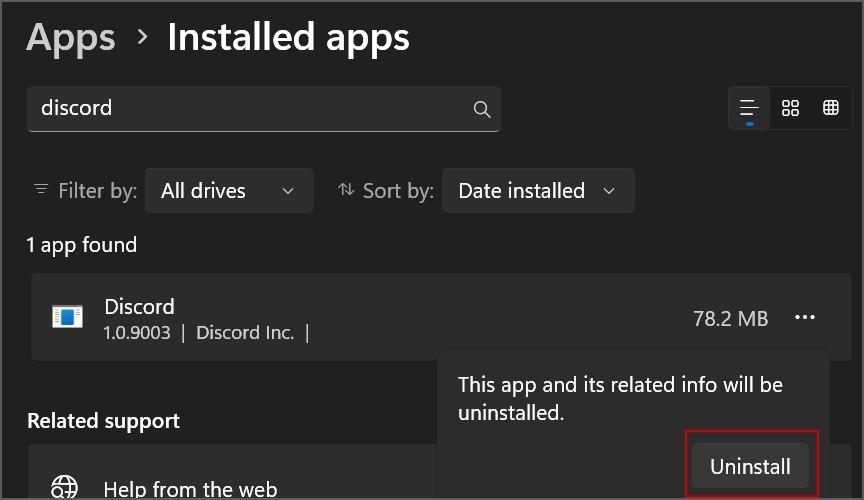Confirm with the Uninstall button

[750, 466]
